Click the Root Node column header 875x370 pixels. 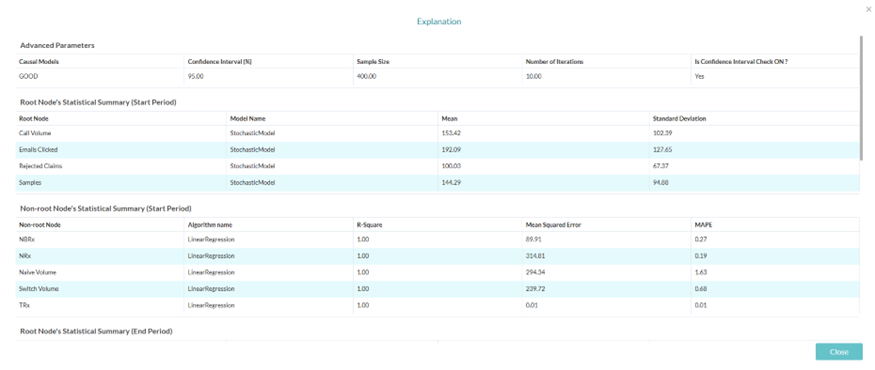(33, 118)
